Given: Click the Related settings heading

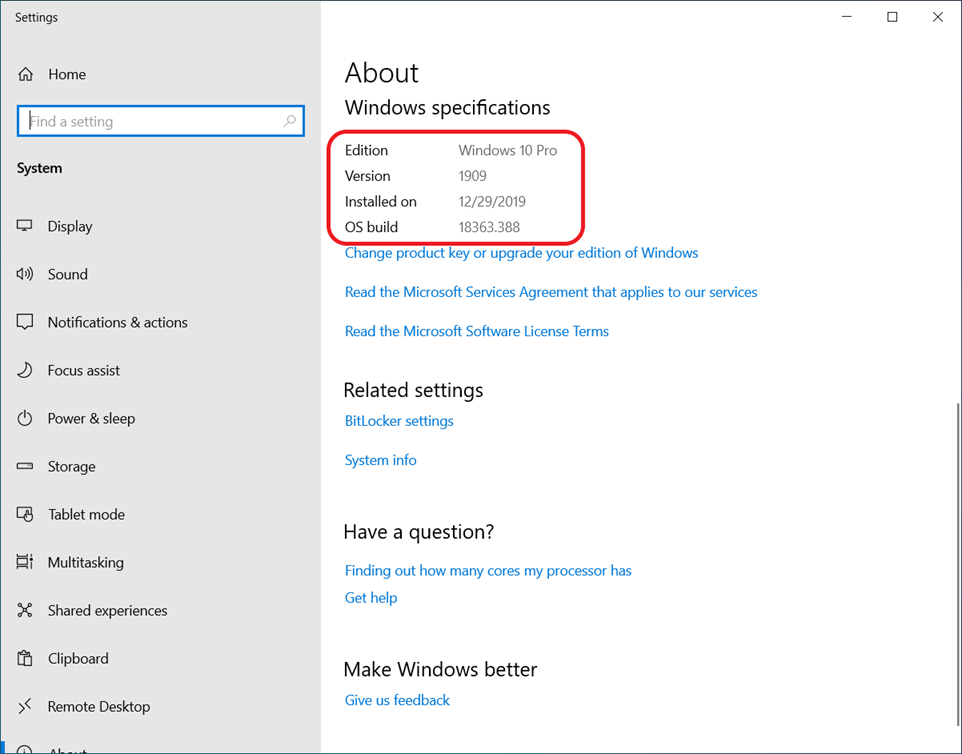Looking at the screenshot, I should (414, 390).
